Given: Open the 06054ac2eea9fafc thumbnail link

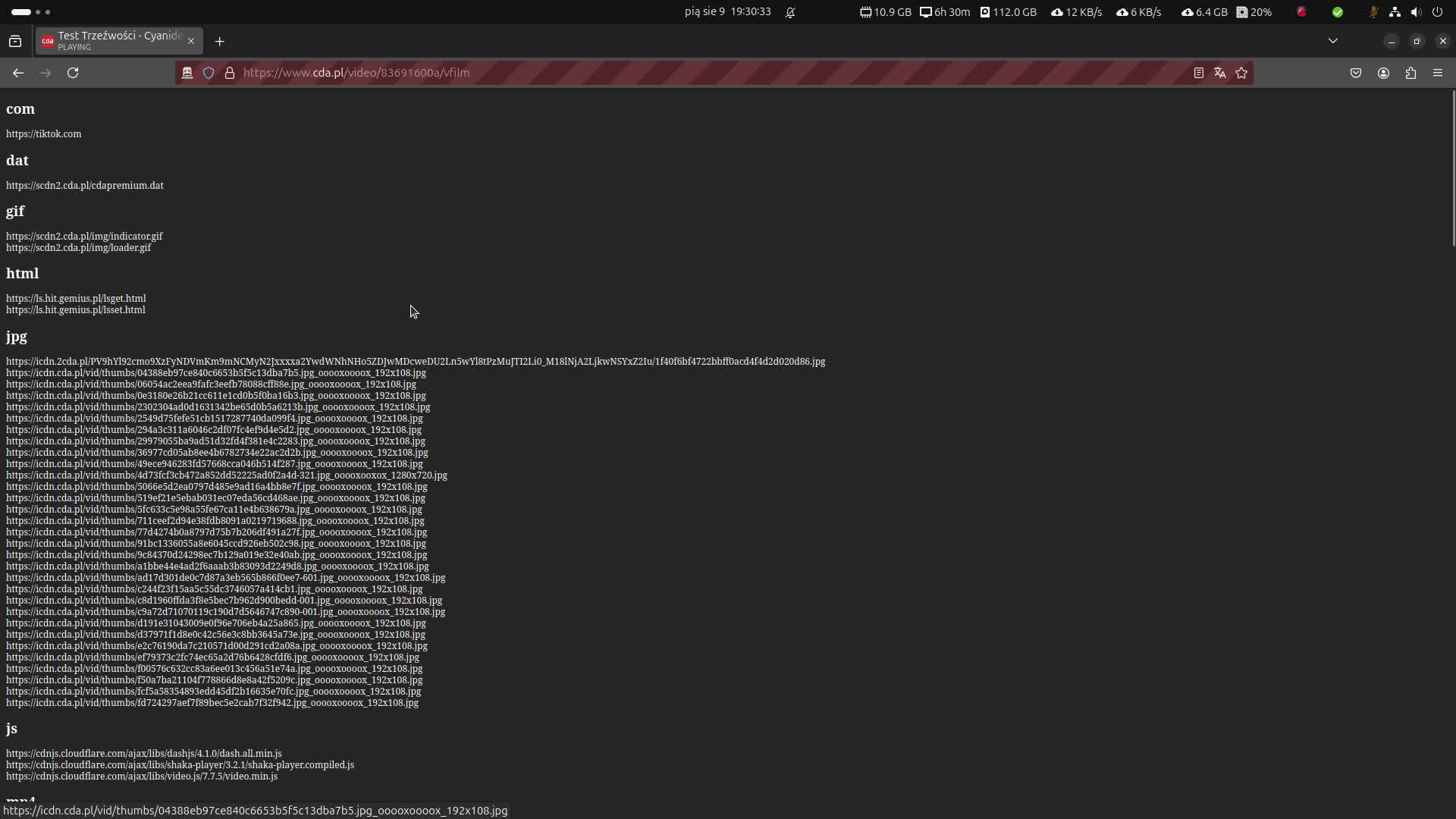Looking at the screenshot, I should [x=211, y=384].
